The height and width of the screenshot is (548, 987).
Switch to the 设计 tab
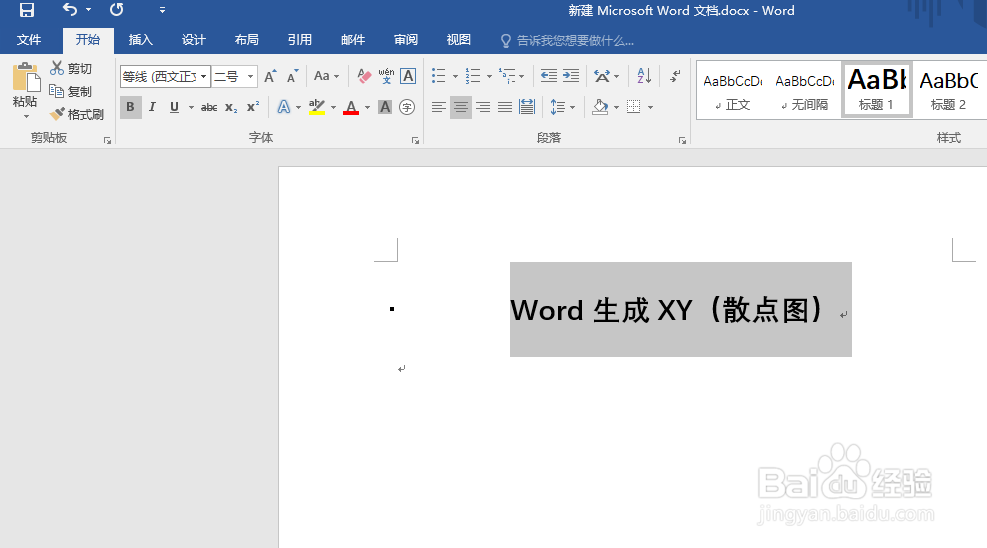pyautogui.click(x=193, y=40)
